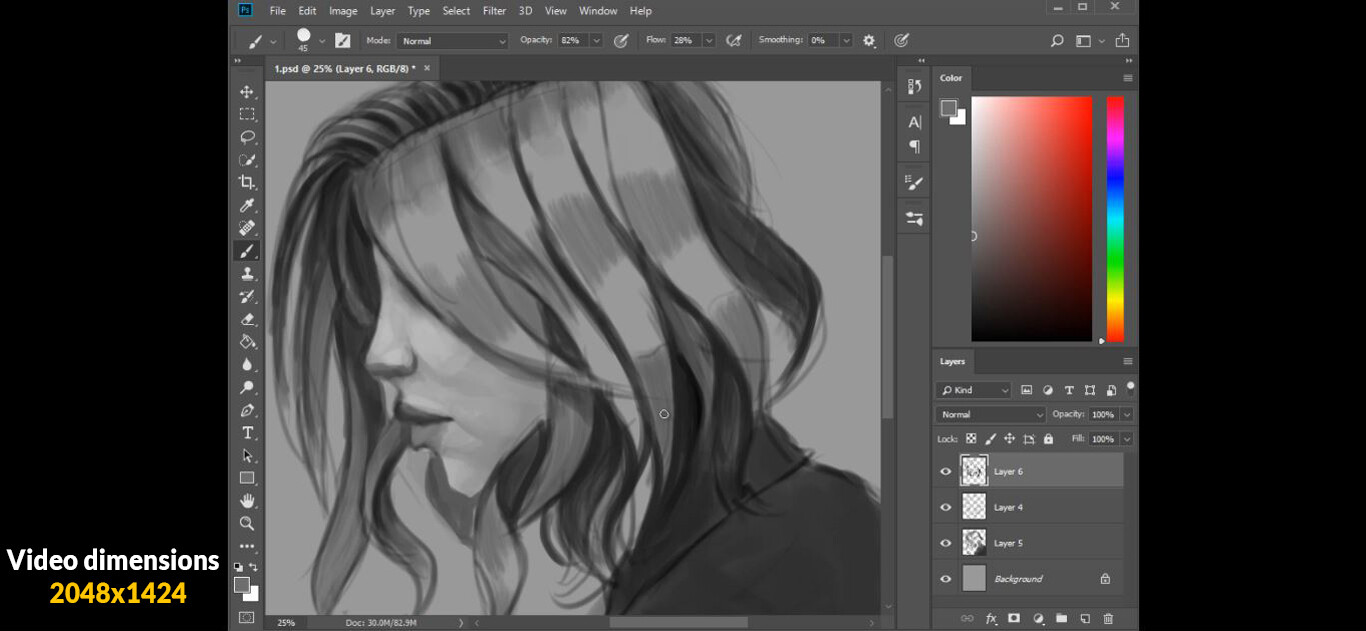This screenshot has height=631, width=1366.
Task: Open the Filter menu
Action: tap(494, 10)
